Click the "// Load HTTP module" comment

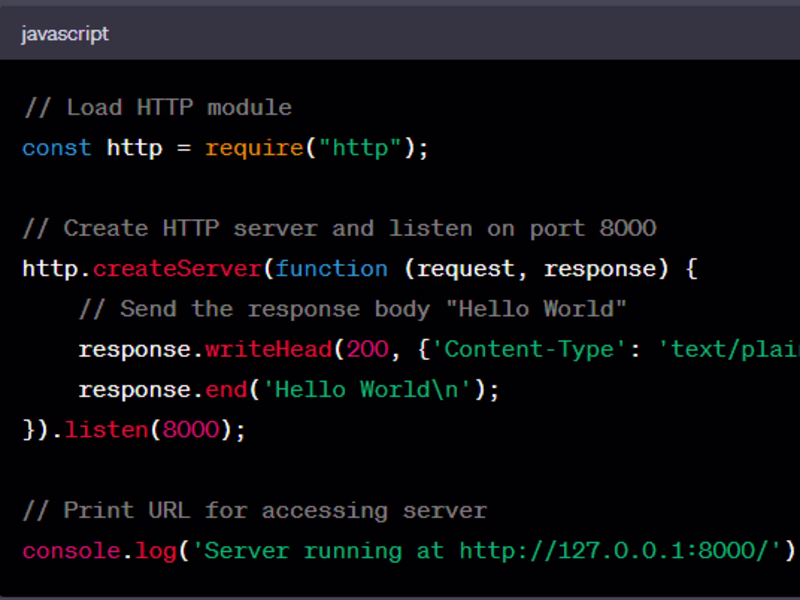(x=157, y=107)
